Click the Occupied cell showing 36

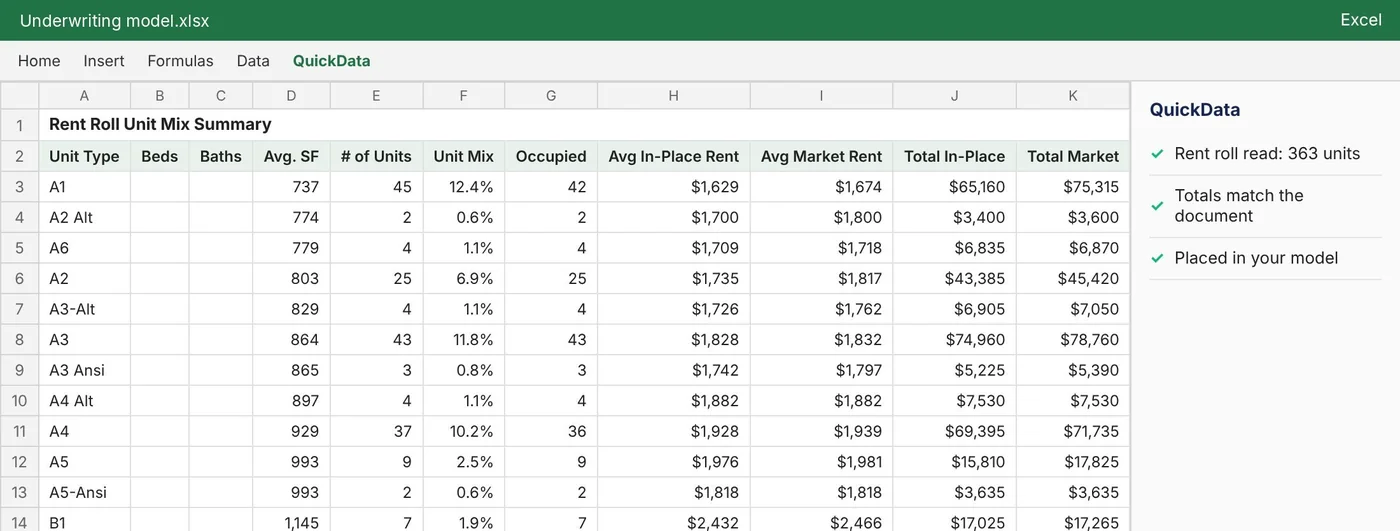click(551, 432)
